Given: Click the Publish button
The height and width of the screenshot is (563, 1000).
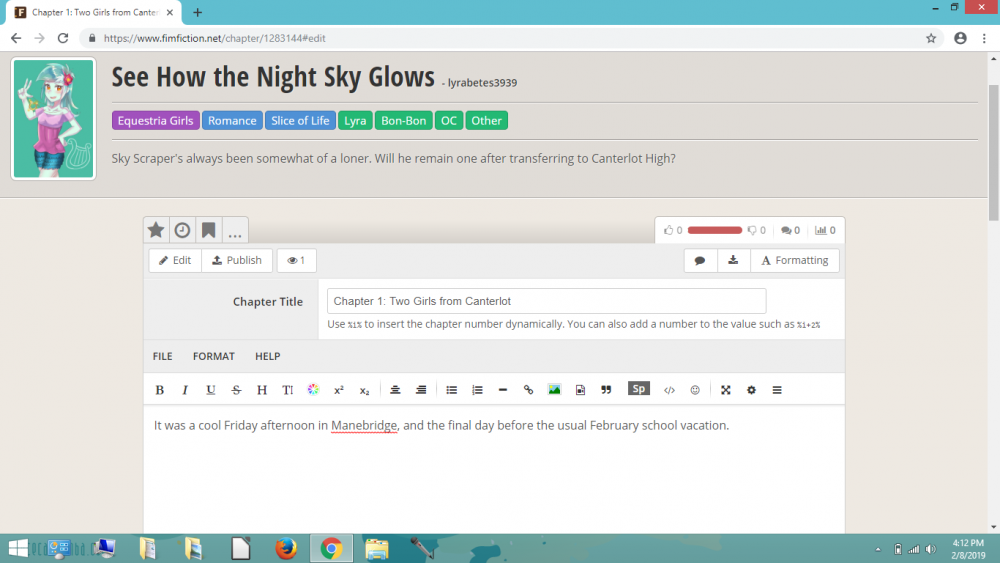Looking at the screenshot, I should [236, 260].
